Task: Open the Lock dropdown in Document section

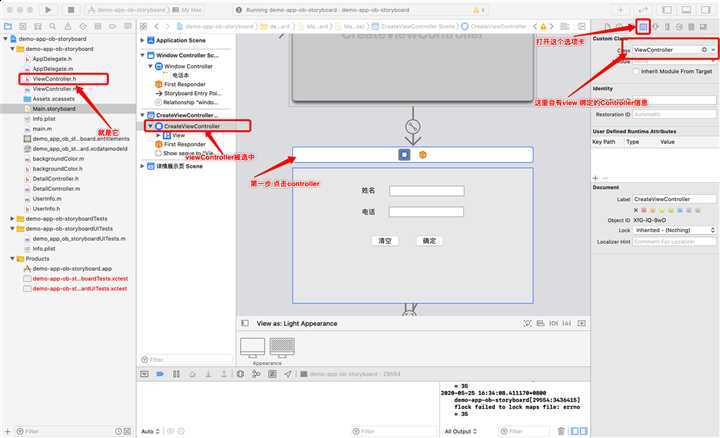Action: 674,230
